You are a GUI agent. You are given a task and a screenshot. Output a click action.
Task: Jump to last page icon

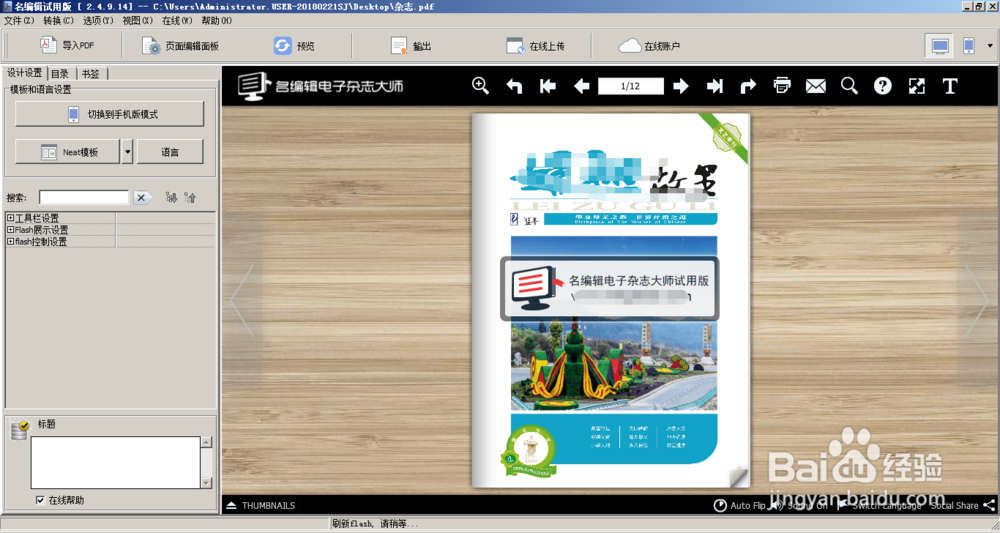click(x=715, y=85)
